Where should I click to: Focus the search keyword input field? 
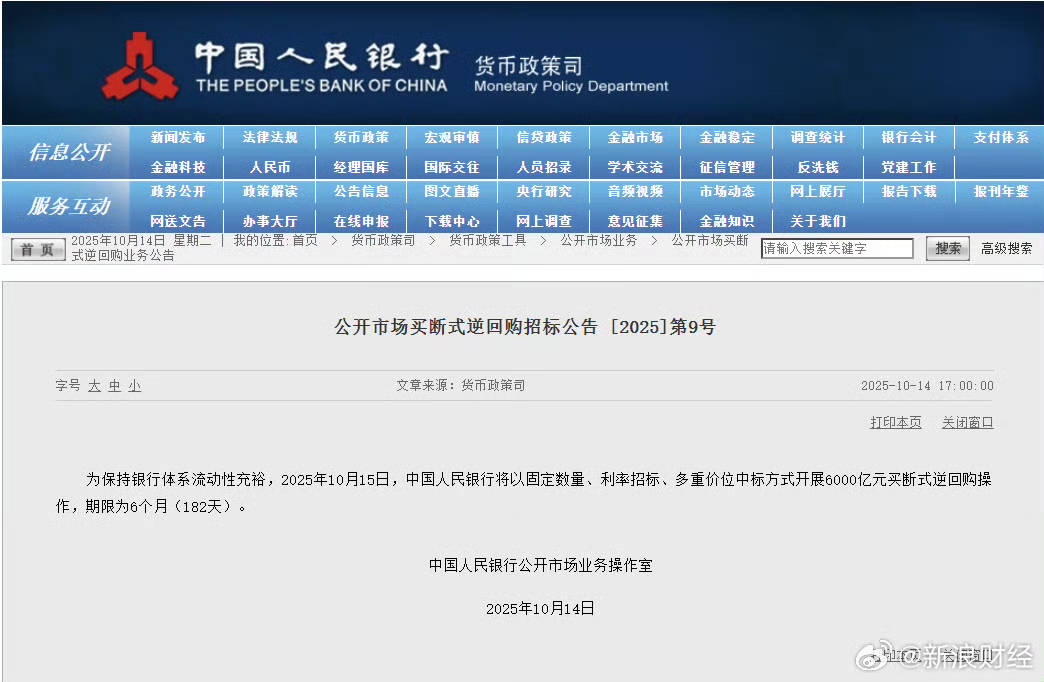click(837, 248)
